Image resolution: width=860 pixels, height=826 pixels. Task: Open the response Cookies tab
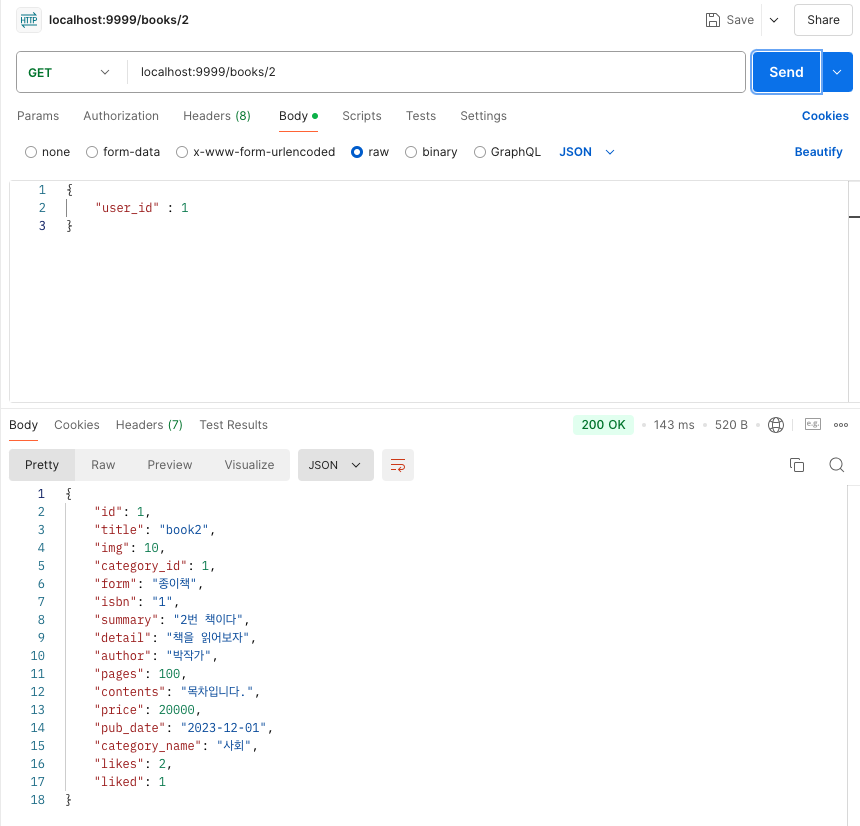(x=77, y=425)
